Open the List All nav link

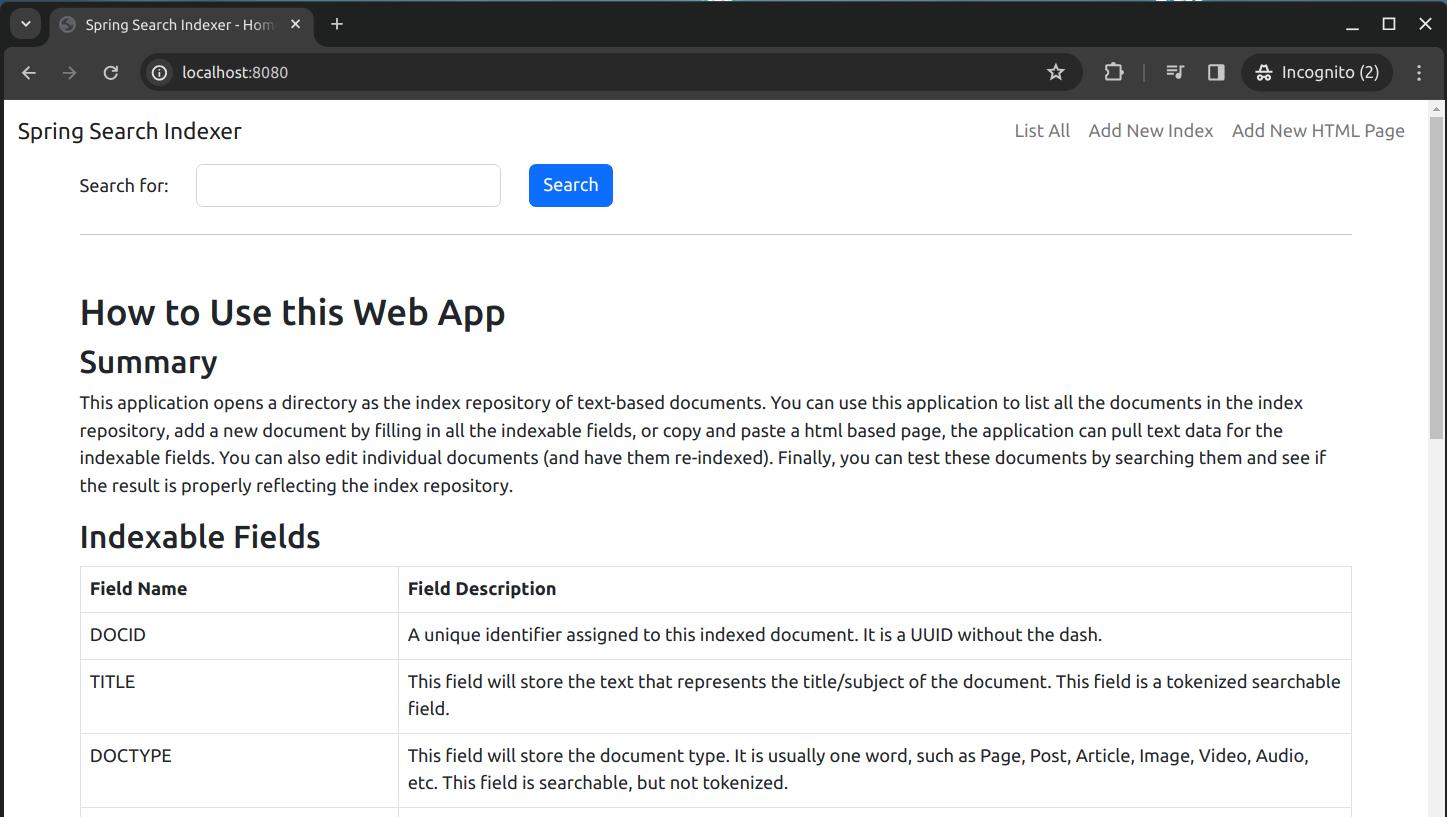(1041, 131)
